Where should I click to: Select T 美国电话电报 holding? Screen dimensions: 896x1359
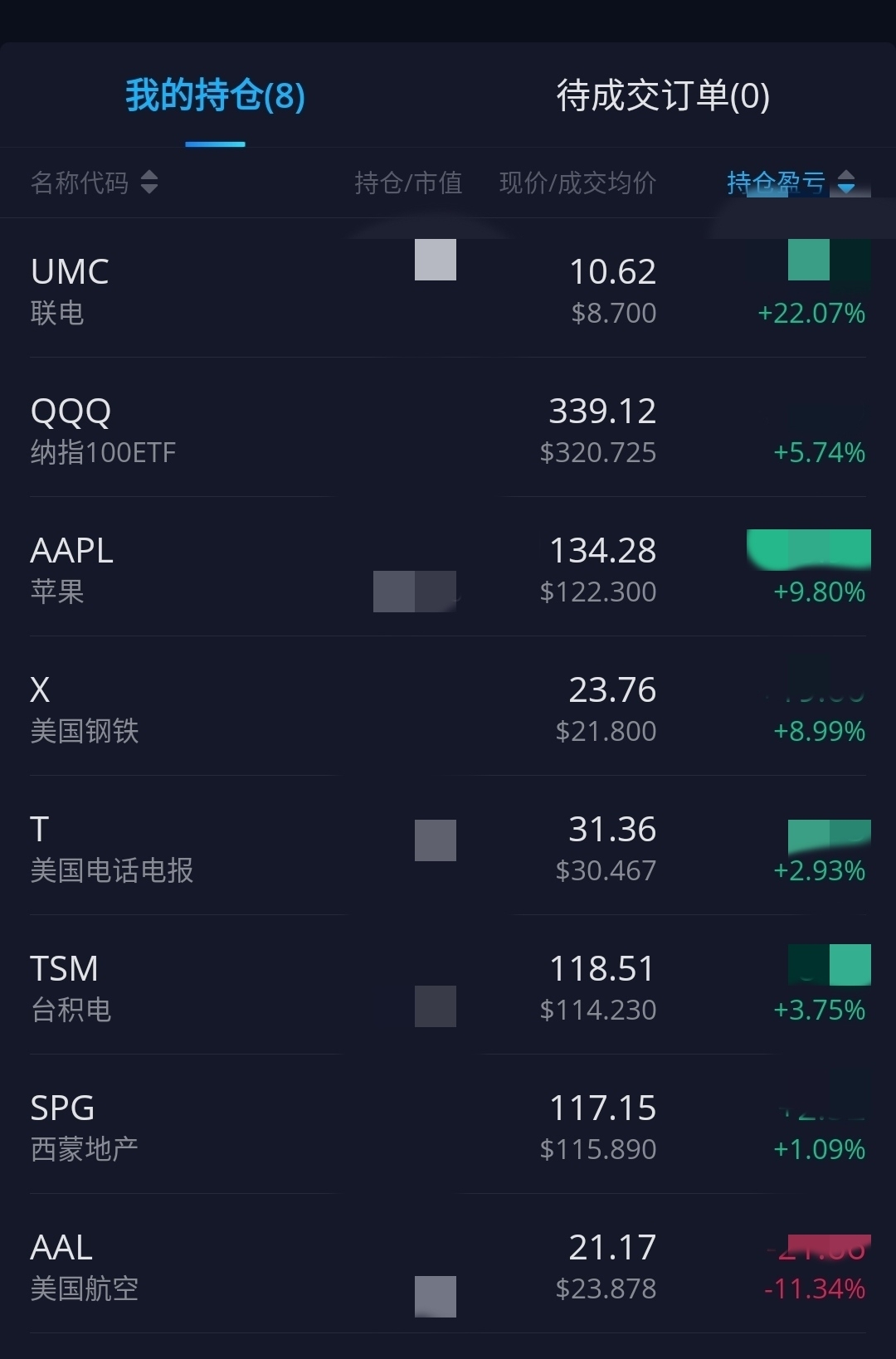pos(111,848)
